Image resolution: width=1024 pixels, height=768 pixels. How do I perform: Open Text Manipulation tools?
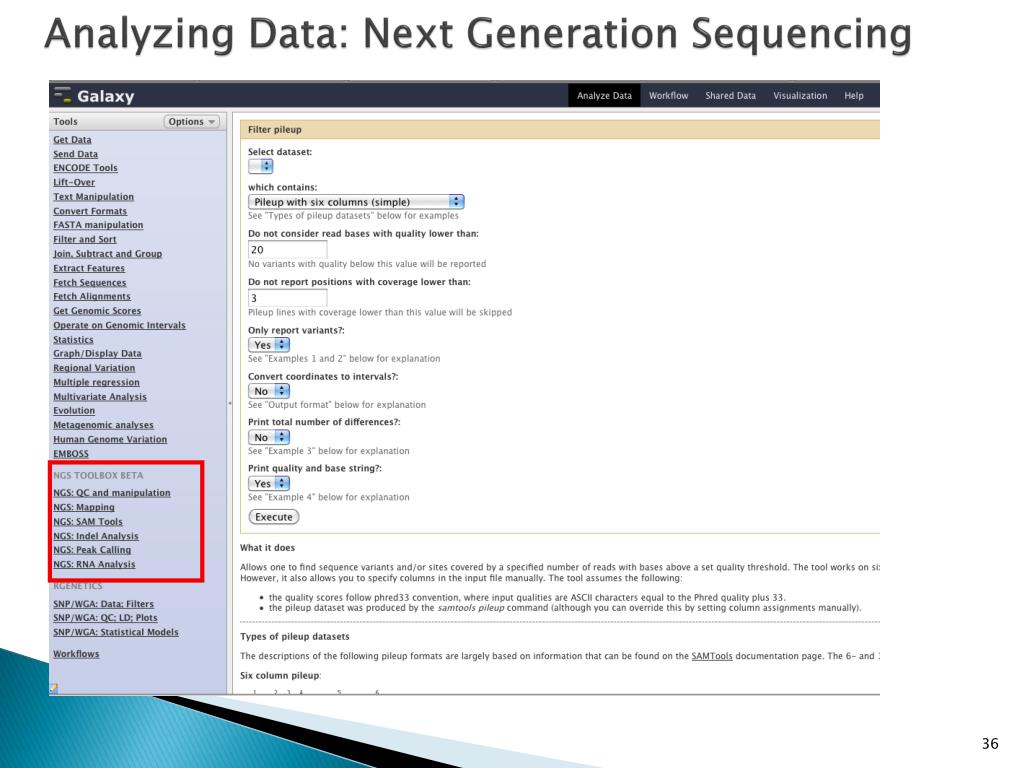pos(93,197)
